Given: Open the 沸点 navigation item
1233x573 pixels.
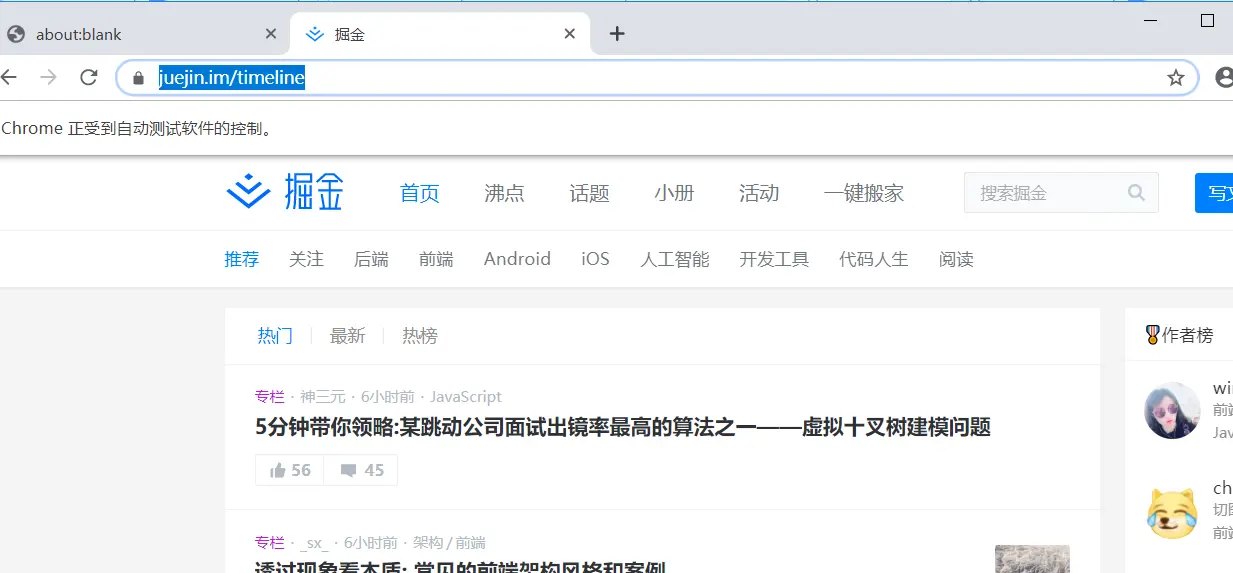Looking at the screenshot, I should 504,193.
